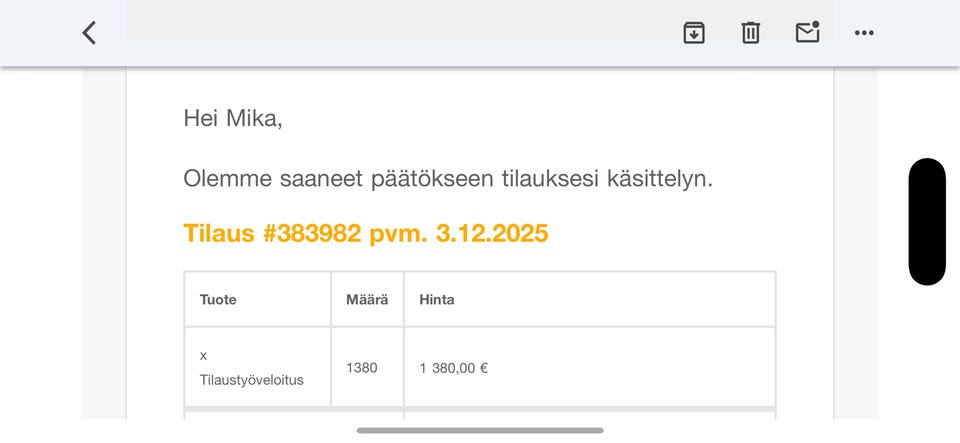Select the "Tilaustyöveloitus" product name
Screen dimensions: 960x443
[x=251, y=380]
